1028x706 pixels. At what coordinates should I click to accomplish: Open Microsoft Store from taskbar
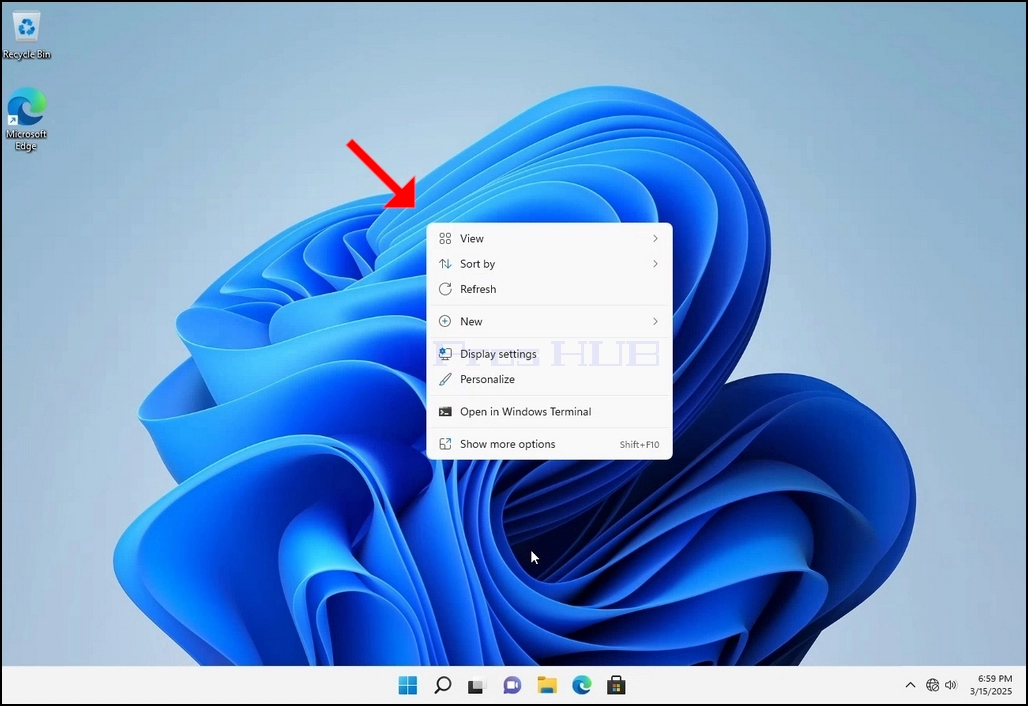[x=616, y=685]
